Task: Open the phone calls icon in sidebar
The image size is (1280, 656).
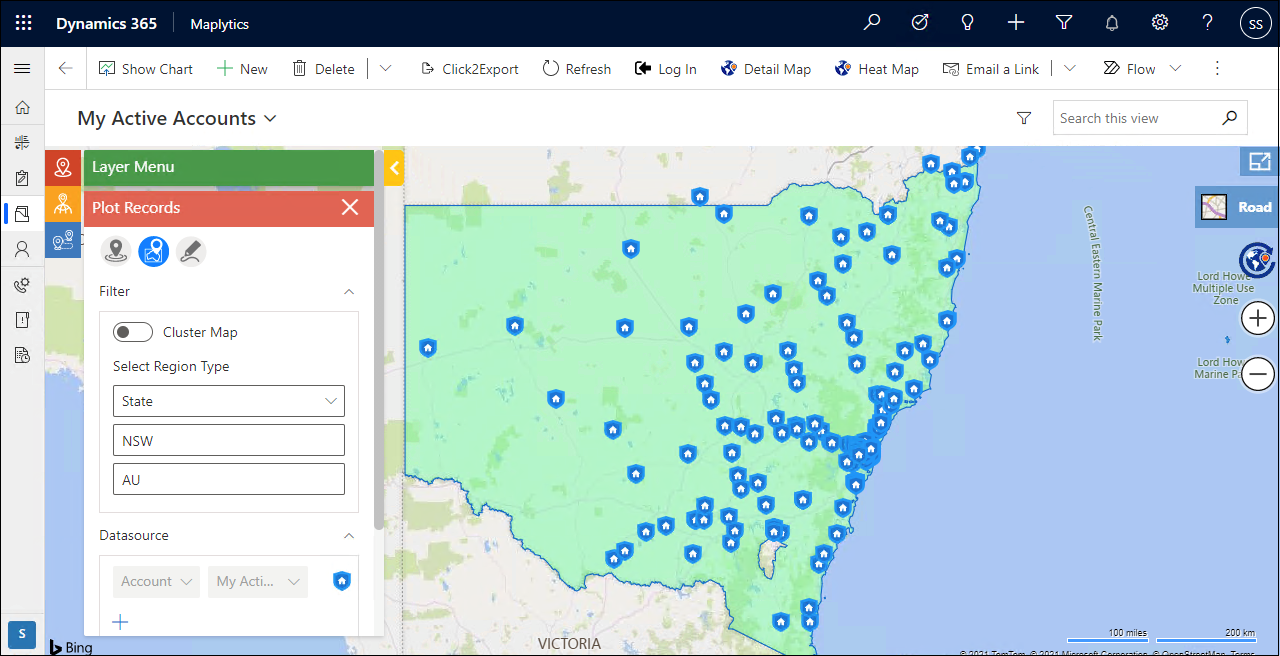Action: pos(22,285)
